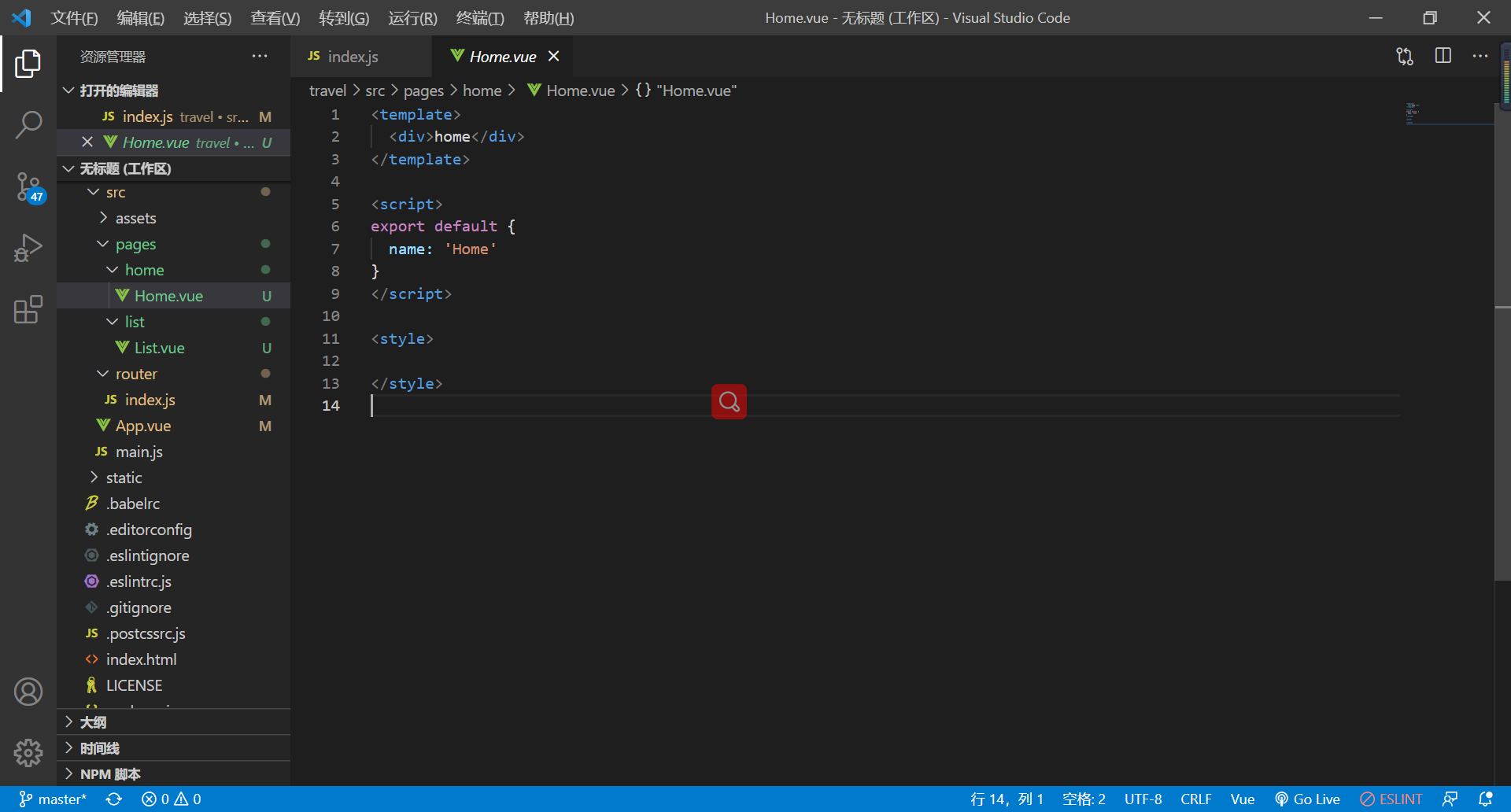Click the master branch indicator

coord(52,799)
